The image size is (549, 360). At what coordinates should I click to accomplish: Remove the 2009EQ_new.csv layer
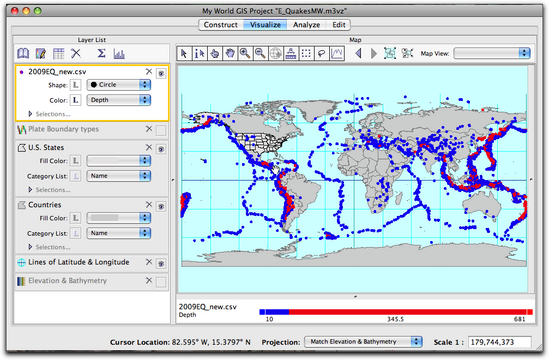tap(149, 71)
